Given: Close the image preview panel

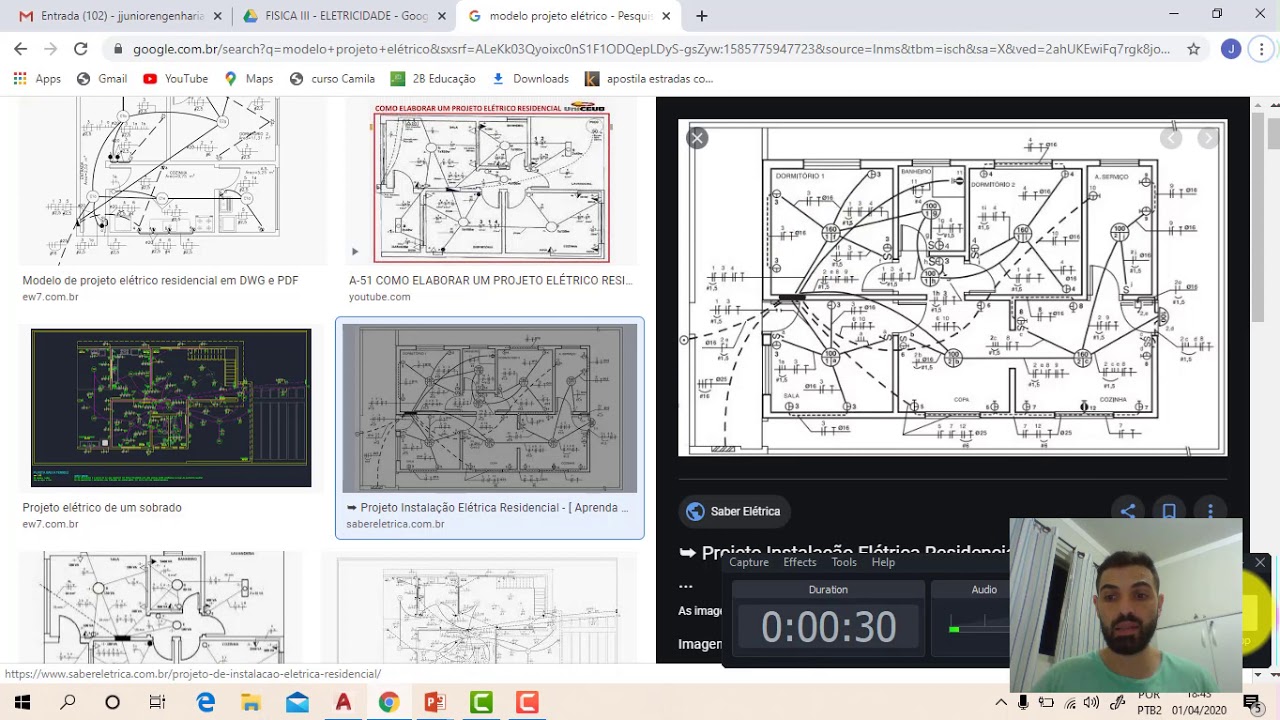Looking at the screenshot, I should (697, 138).
